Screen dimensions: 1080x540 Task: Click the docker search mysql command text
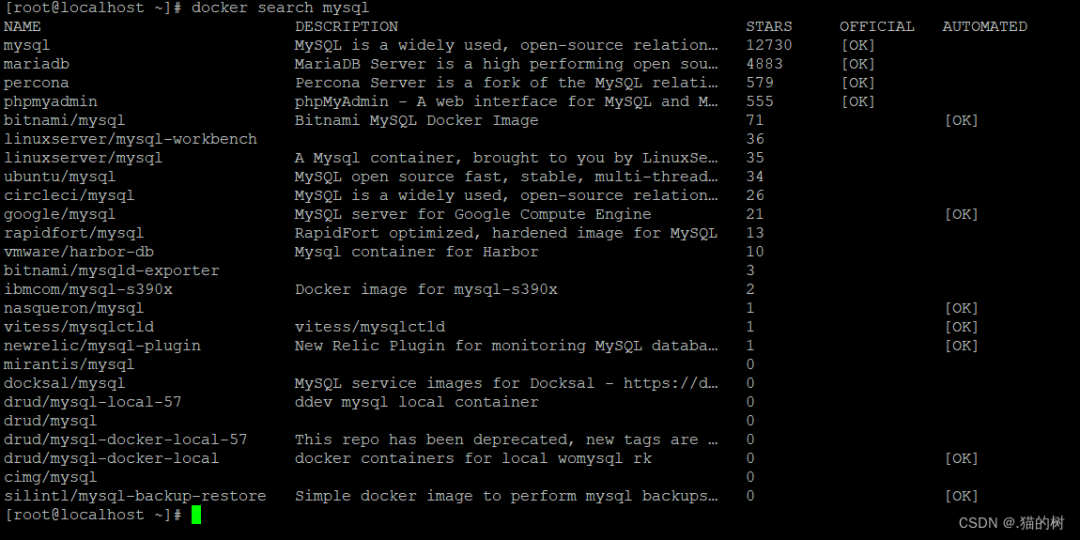tap(280, 8)
